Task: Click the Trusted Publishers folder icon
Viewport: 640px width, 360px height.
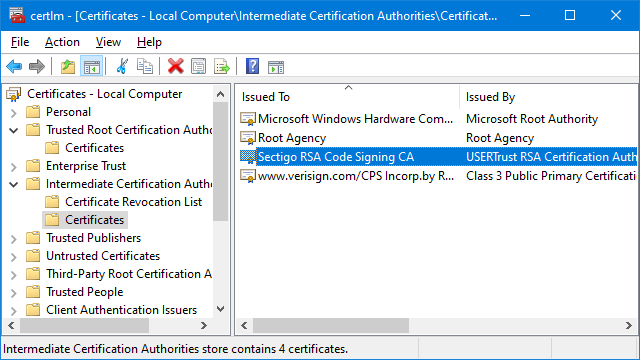Action: tap(33, 238)
